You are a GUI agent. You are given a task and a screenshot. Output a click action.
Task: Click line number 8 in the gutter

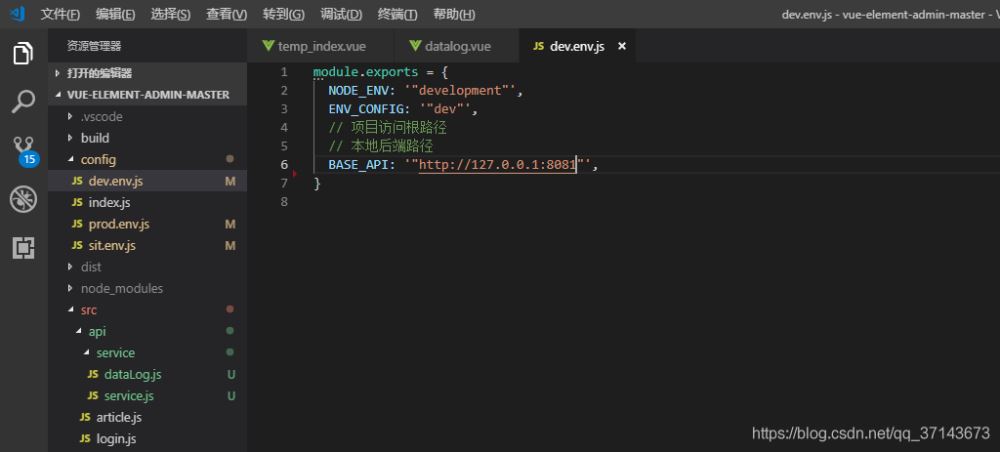285,202
